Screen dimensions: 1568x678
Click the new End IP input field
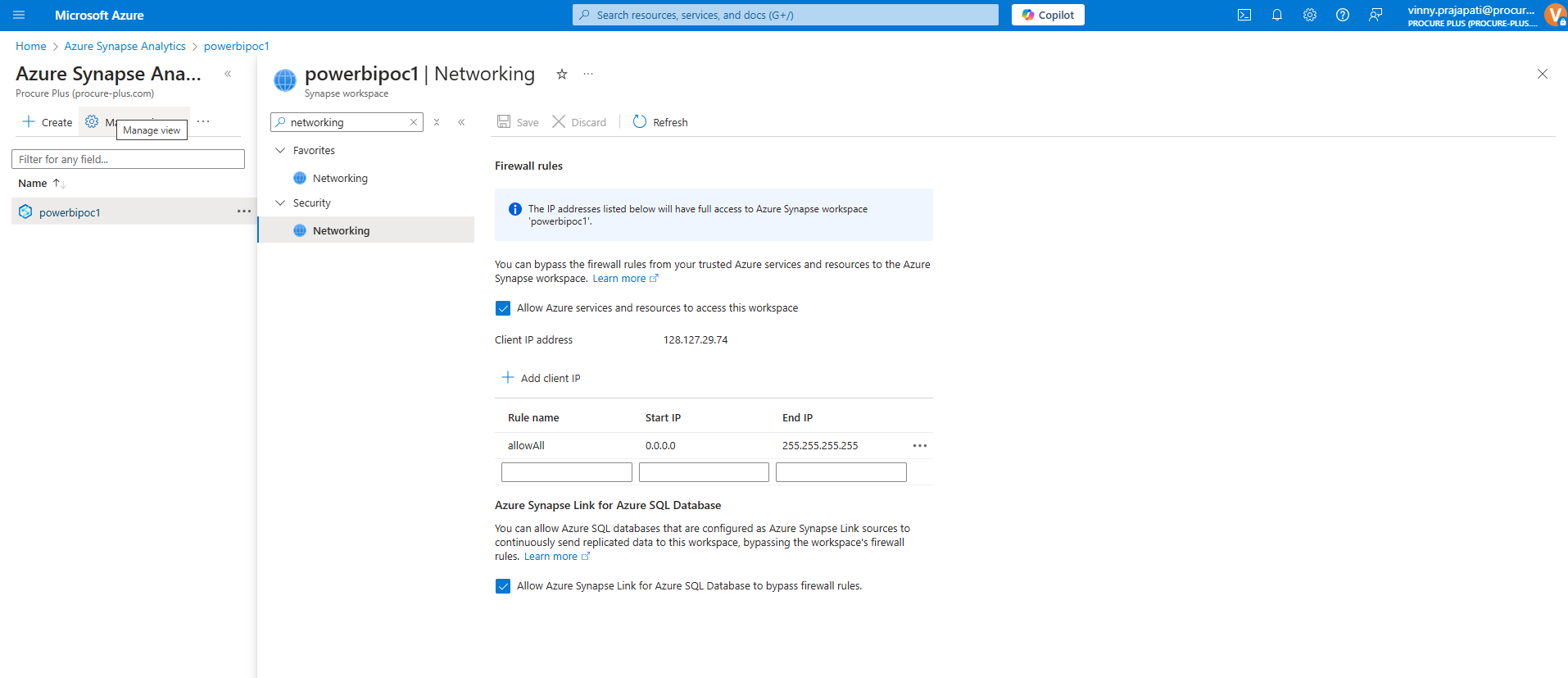coord(841,472)
